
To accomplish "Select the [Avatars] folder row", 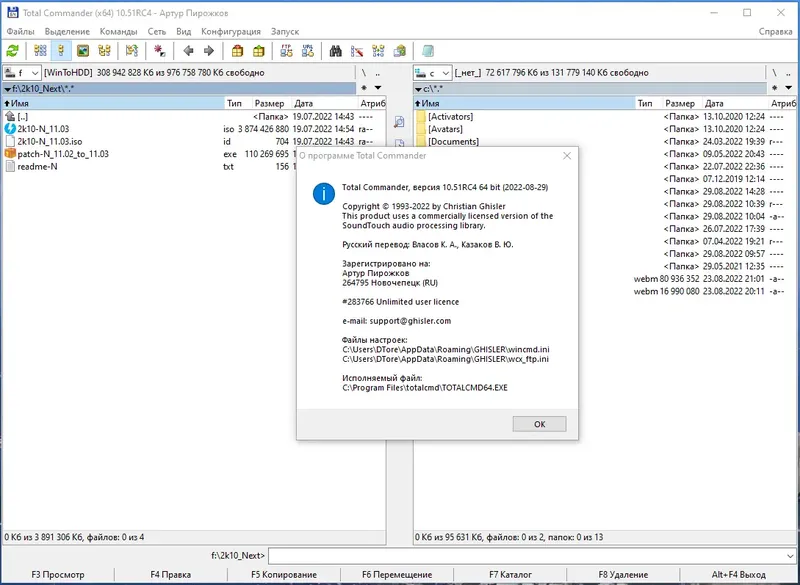I will 605,129.
